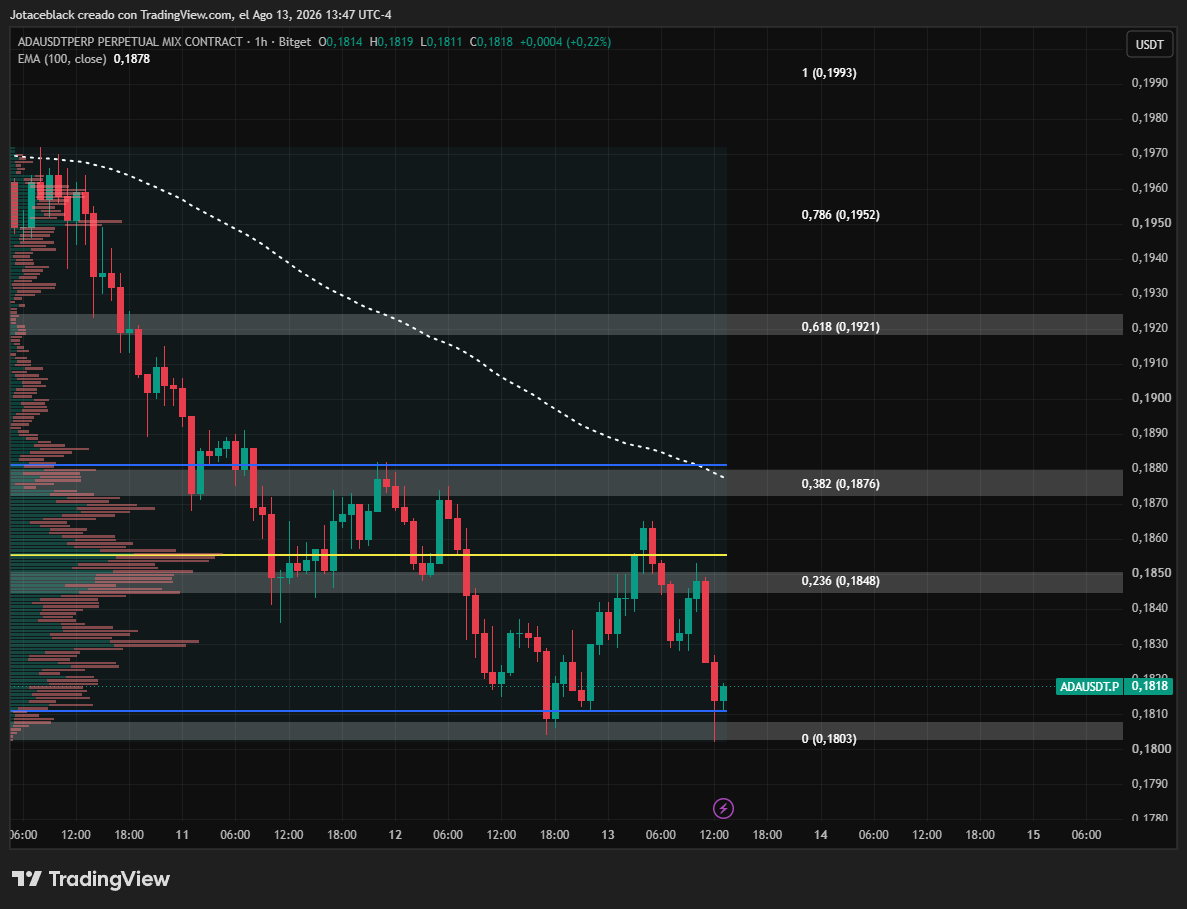Viewport: 1187px width, 909px height.
Task: Select the current price 0,1818 axis label
Action: coord(1148,686)
